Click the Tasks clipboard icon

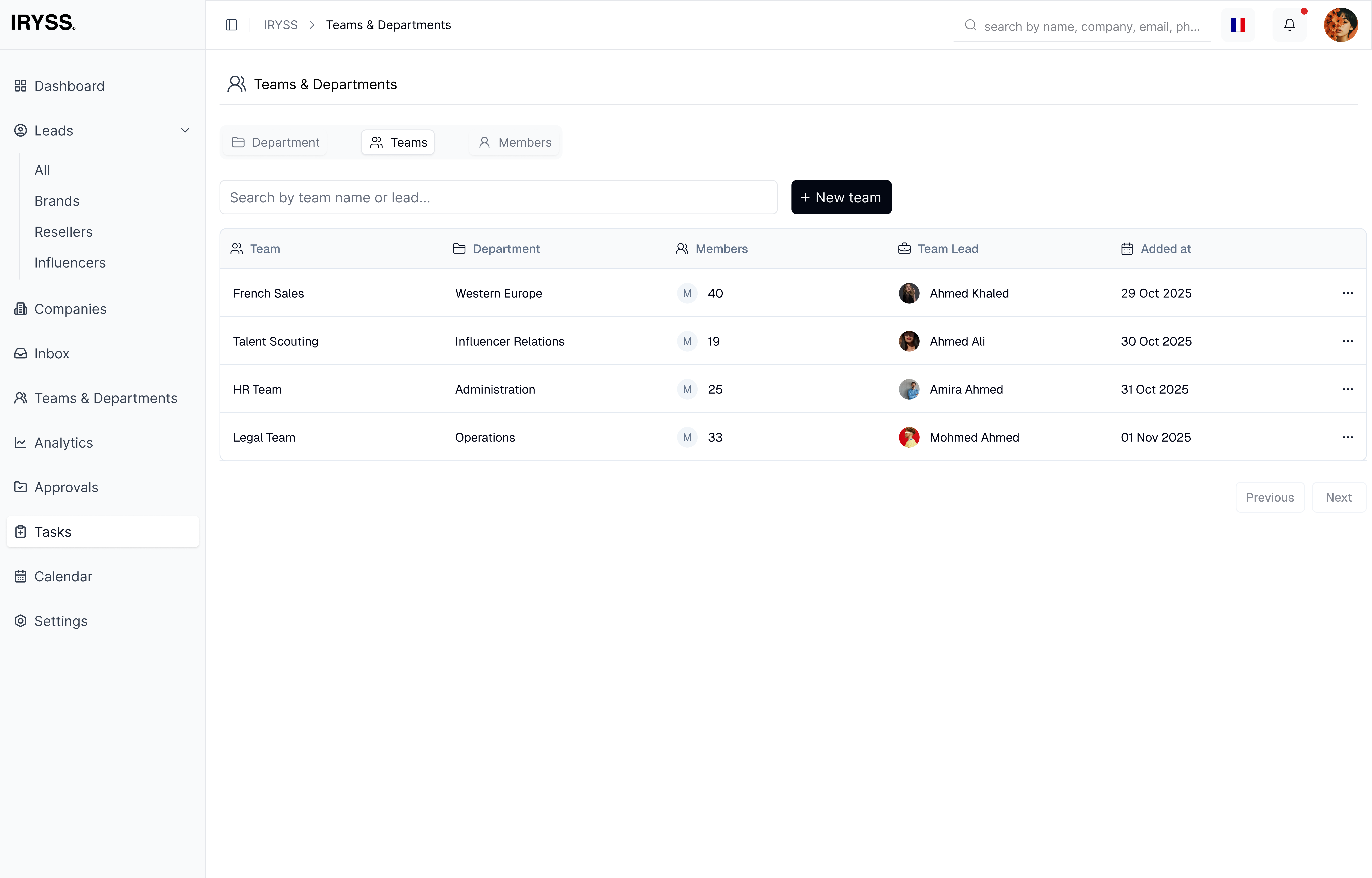21,532
